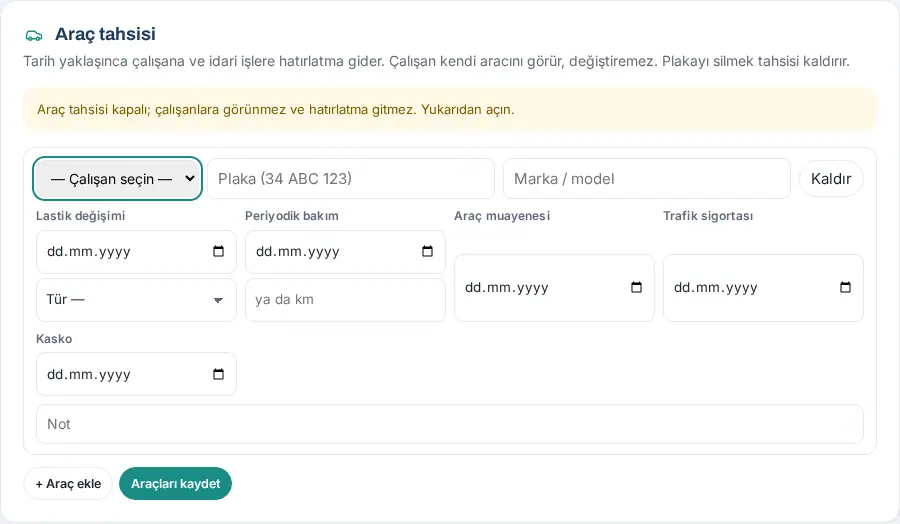Click the Trafik sigortası date field
Screen dimensions: 900x524
click(x=763, y=288)
